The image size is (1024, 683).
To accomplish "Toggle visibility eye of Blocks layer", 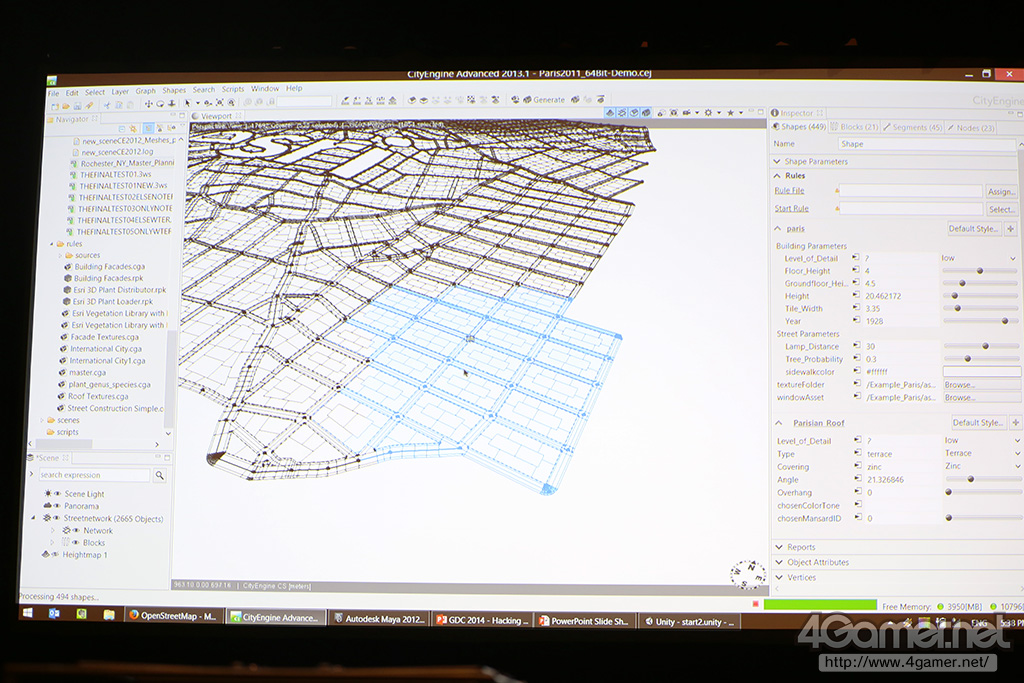I will pyautogui.click(x=75, y=543).
